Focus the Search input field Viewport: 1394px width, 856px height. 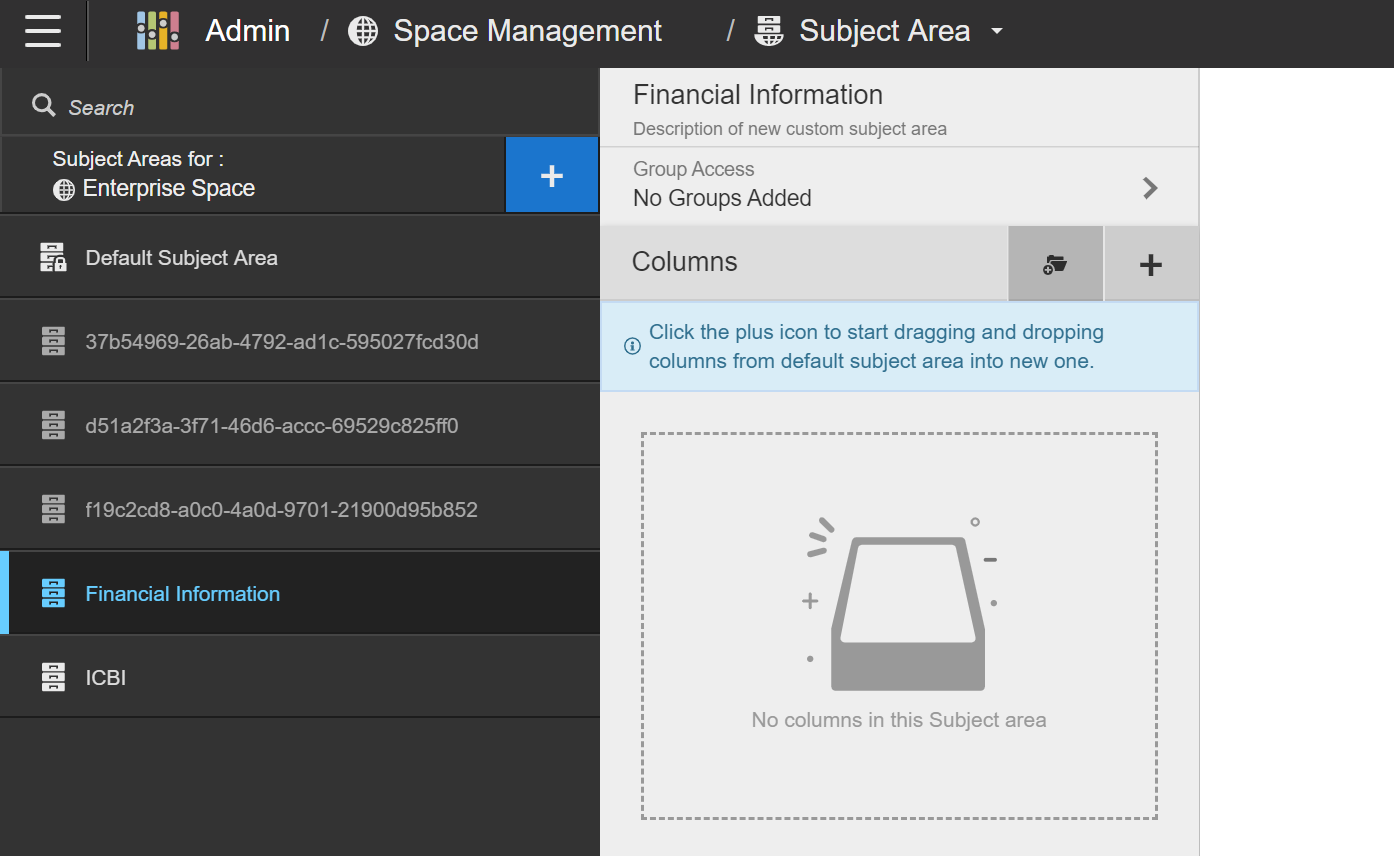click(300, 106)
